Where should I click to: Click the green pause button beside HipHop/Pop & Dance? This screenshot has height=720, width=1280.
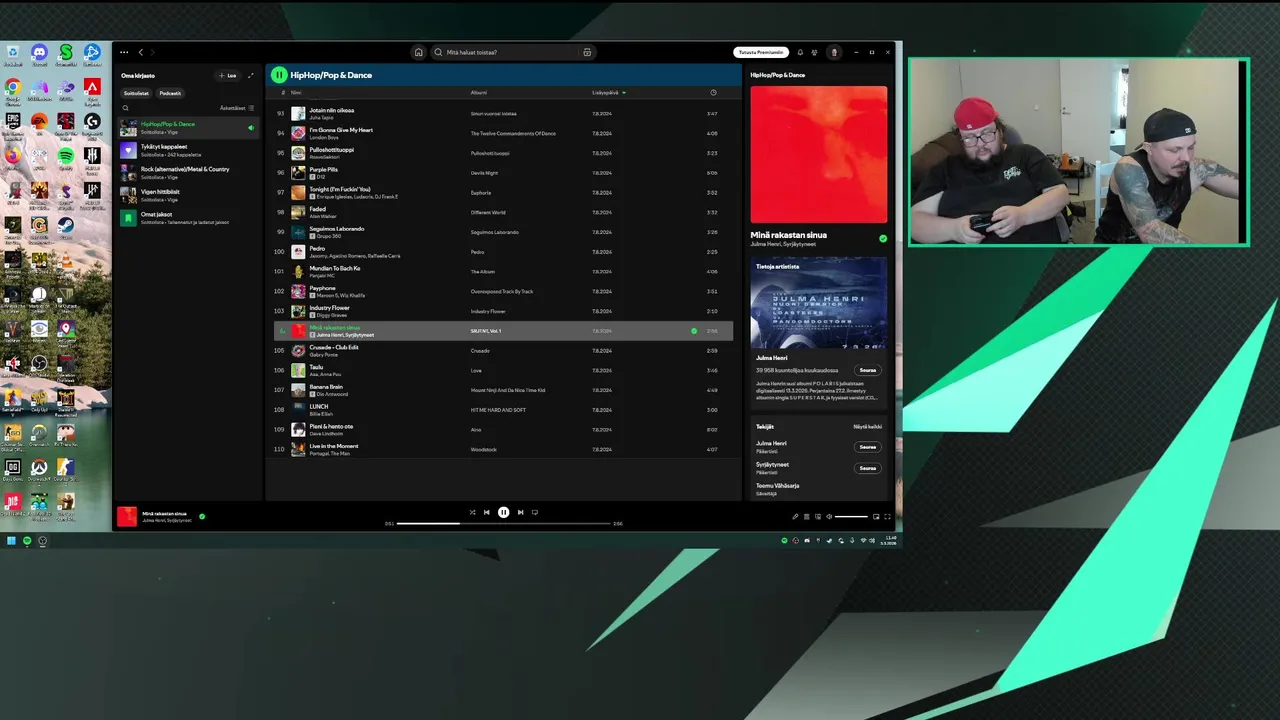(279, 75)
